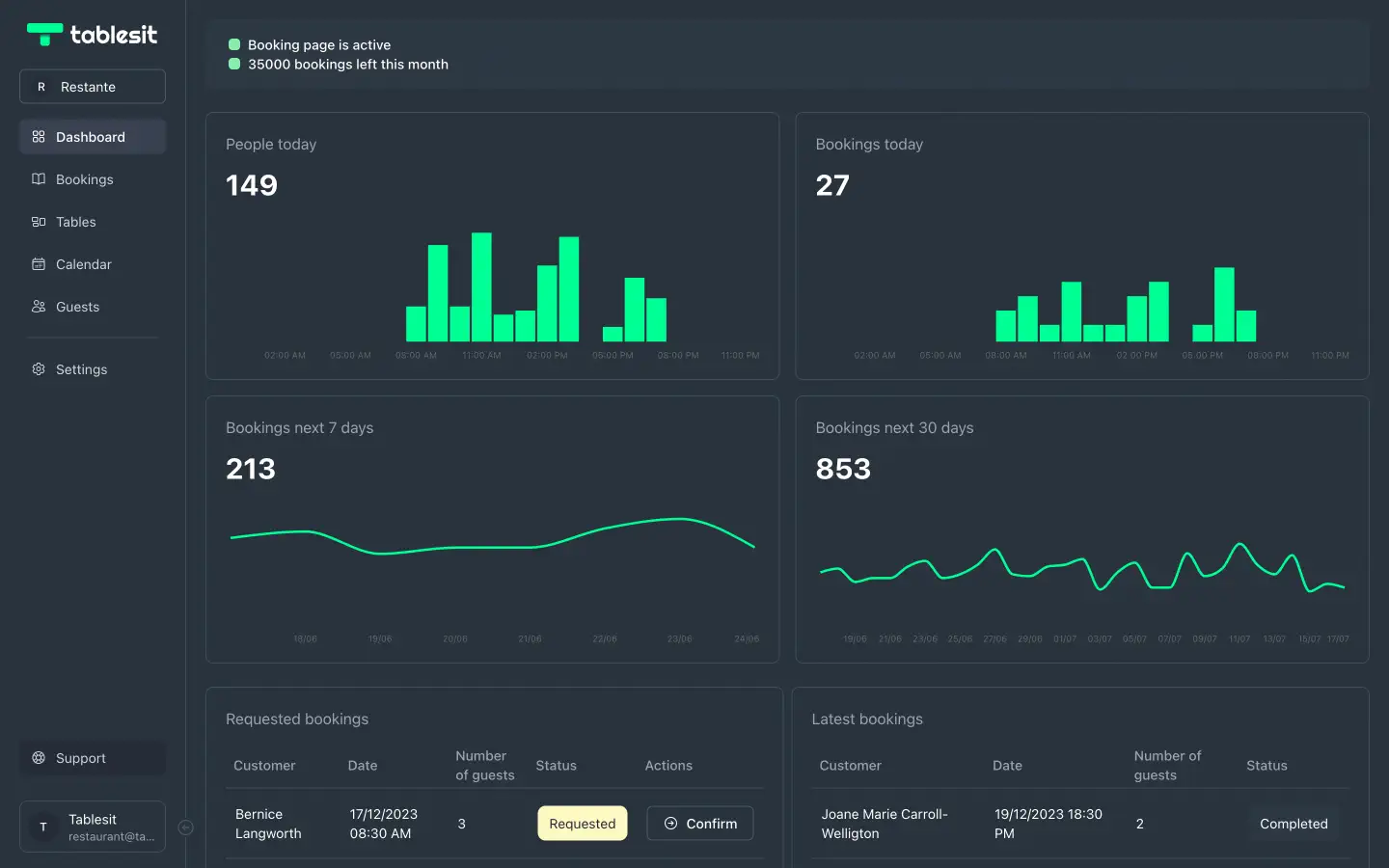This screenshot has height=868, width=1389.
Task: Click the green bookings-left status dot
Action: [x=234, y=65]
